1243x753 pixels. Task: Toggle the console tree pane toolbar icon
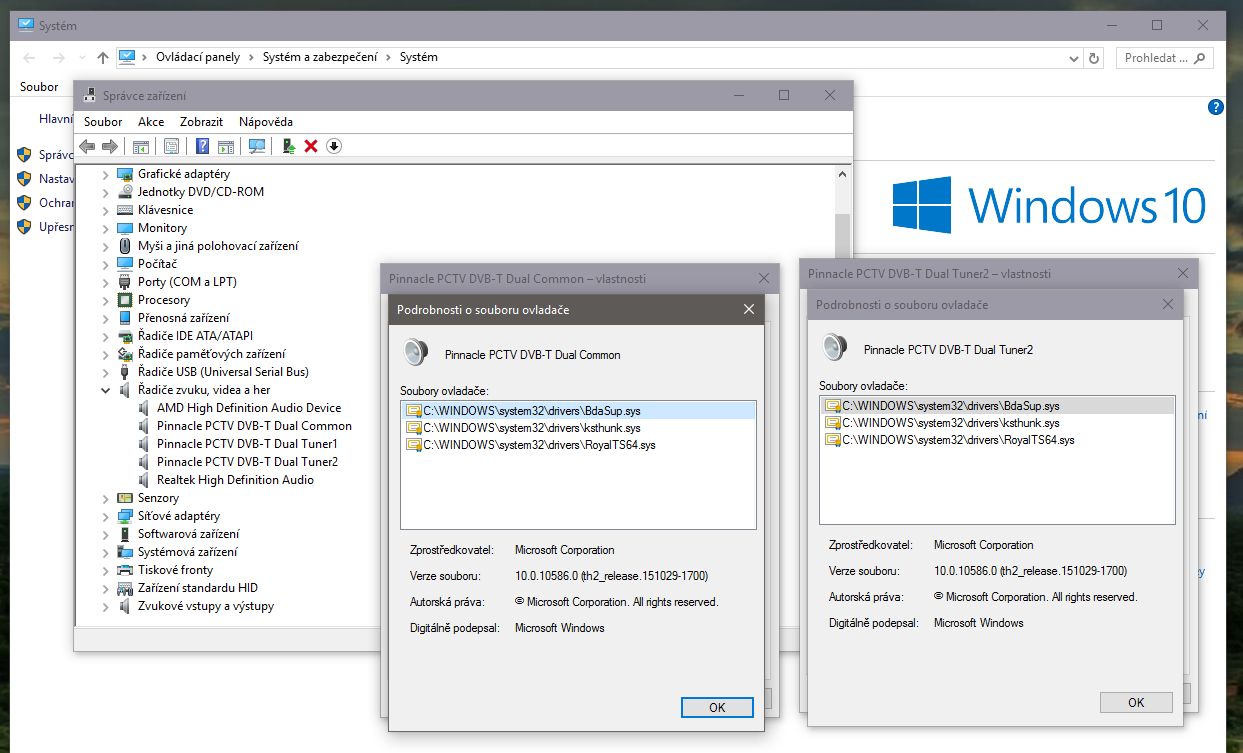pyautogui.click(x=141, y=146)
